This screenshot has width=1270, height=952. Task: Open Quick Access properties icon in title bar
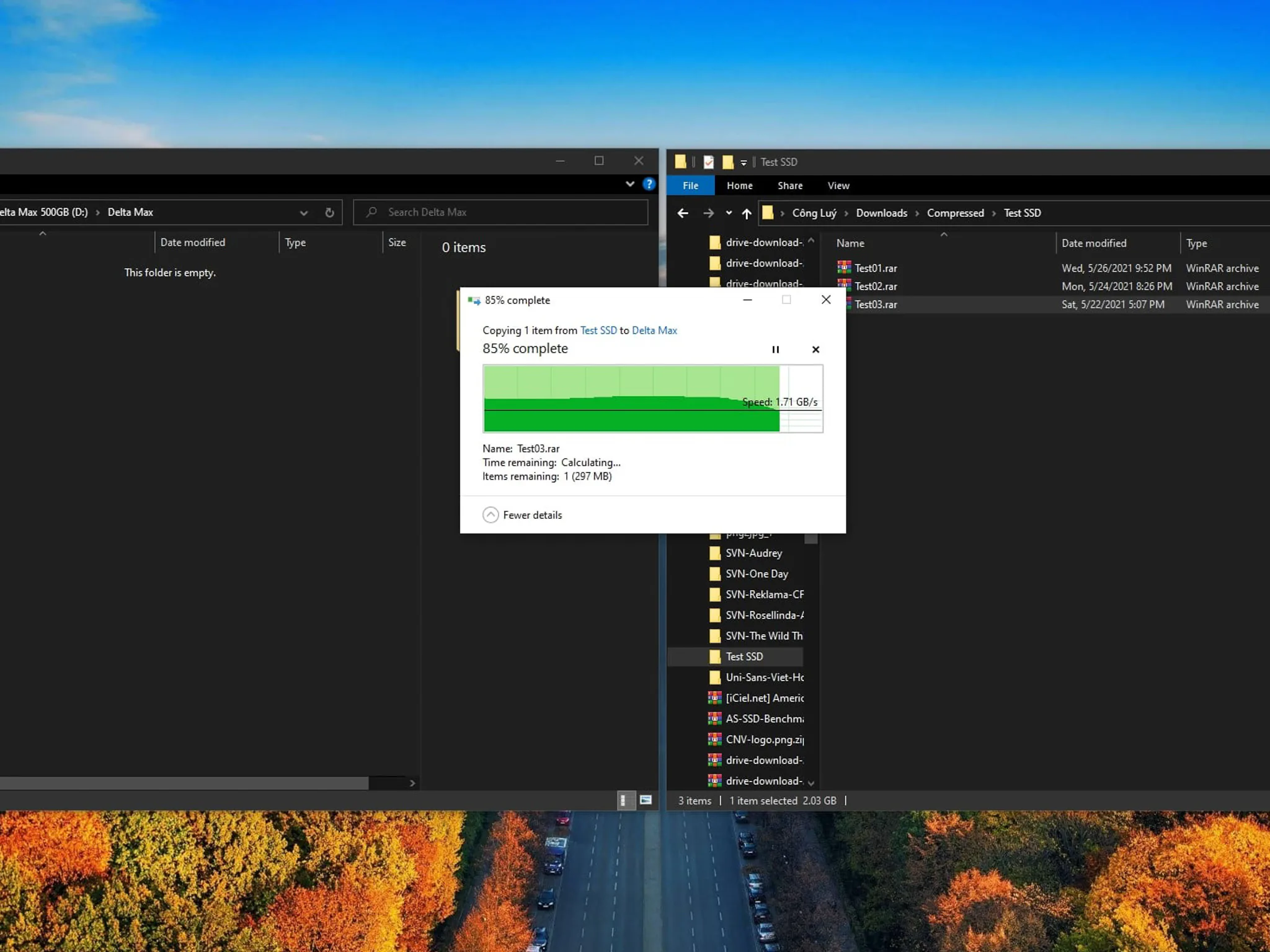(709, 162)
